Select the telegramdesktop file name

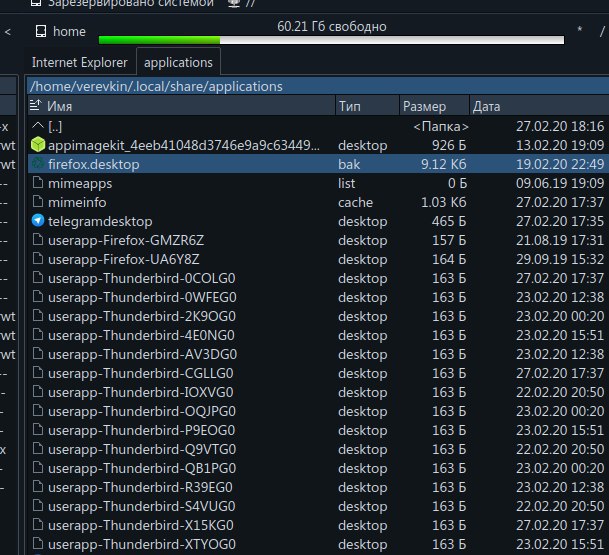(100, 221)
